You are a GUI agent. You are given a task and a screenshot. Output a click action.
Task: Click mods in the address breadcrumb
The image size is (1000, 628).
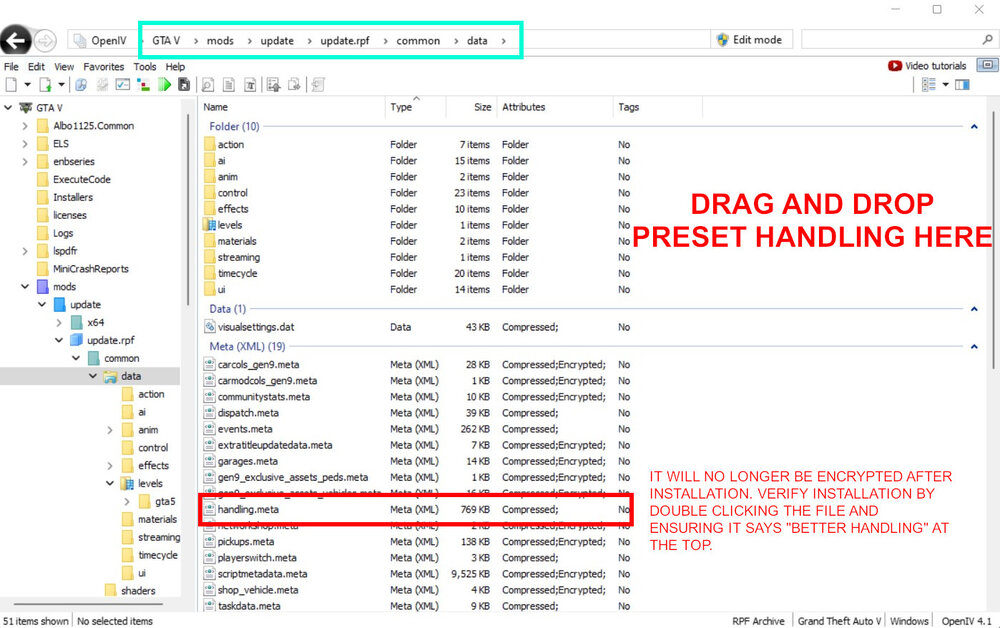pyautogui.click(x=220, y=41)
